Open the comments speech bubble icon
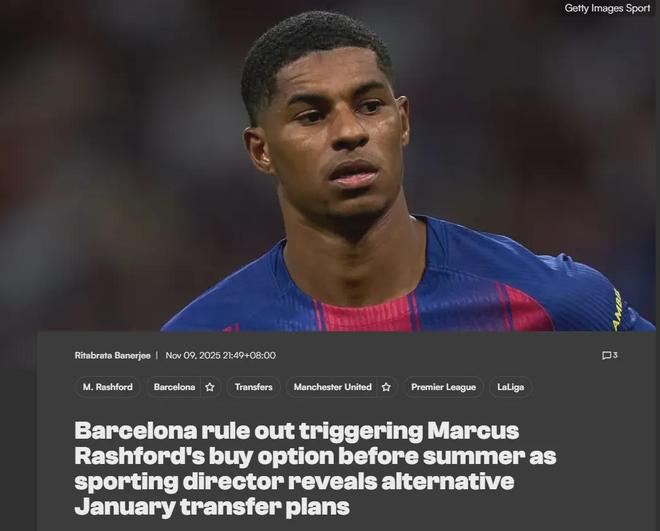Image resolution: width=660 pixels, height=531 pixels. coord(606,356)
